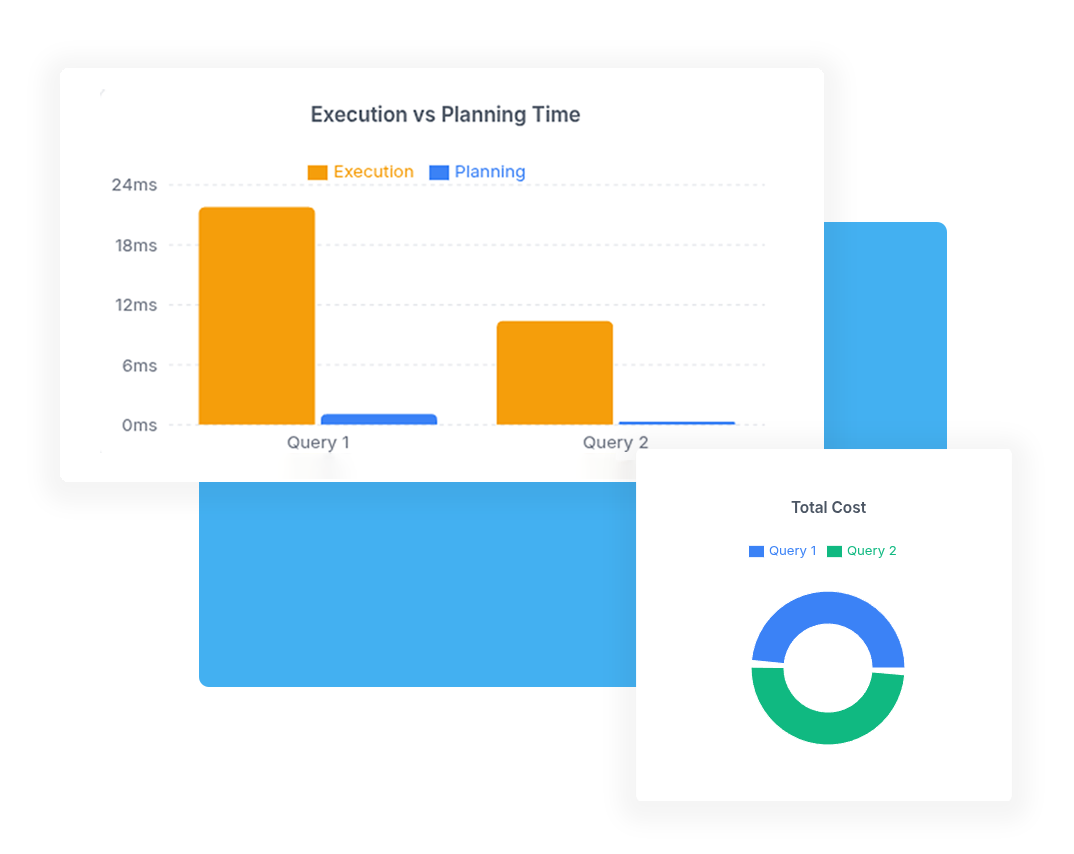
Task: Toggle the Planning series legend label
Action: [x=490, y=172]
